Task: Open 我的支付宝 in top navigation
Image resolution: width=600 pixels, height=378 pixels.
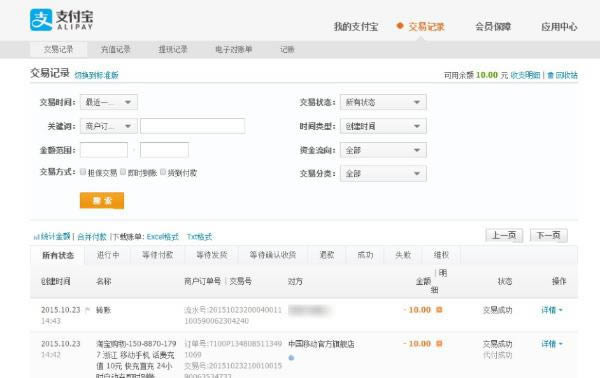Action: (x=356, y=26)
